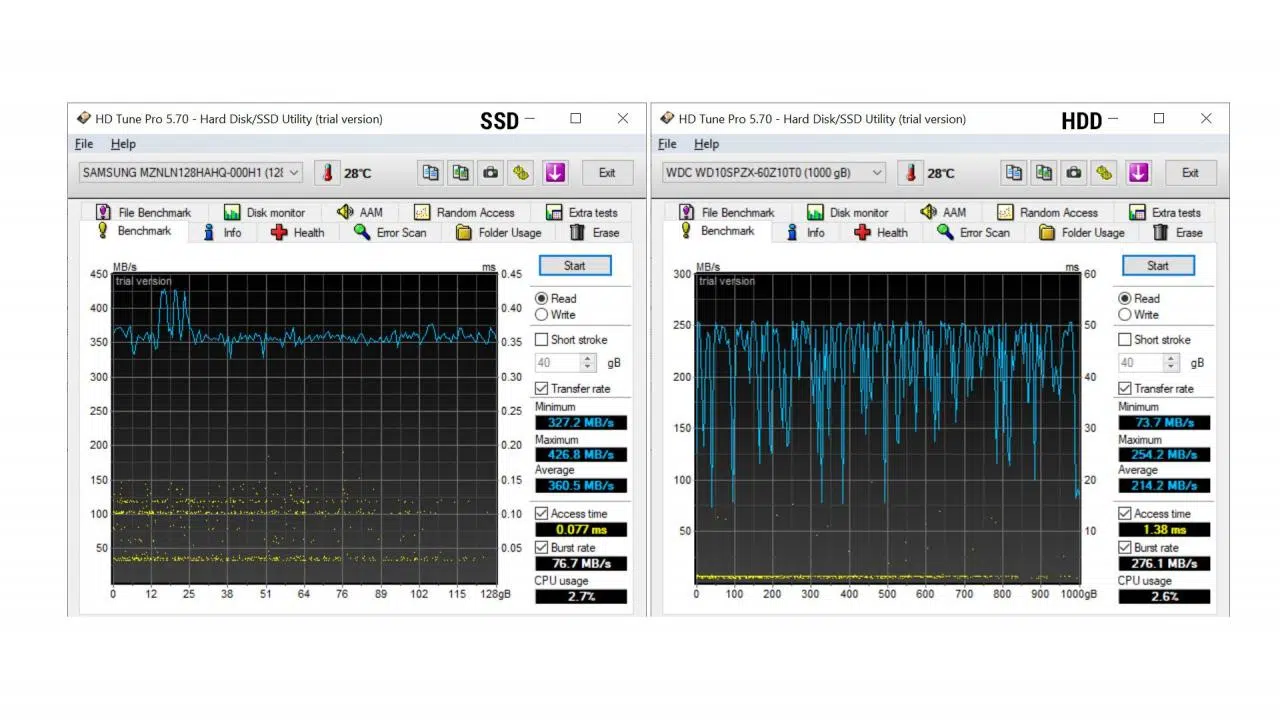1280x720 pixels.
Task: Open Erase tab in SSD window
Action: 594,233
